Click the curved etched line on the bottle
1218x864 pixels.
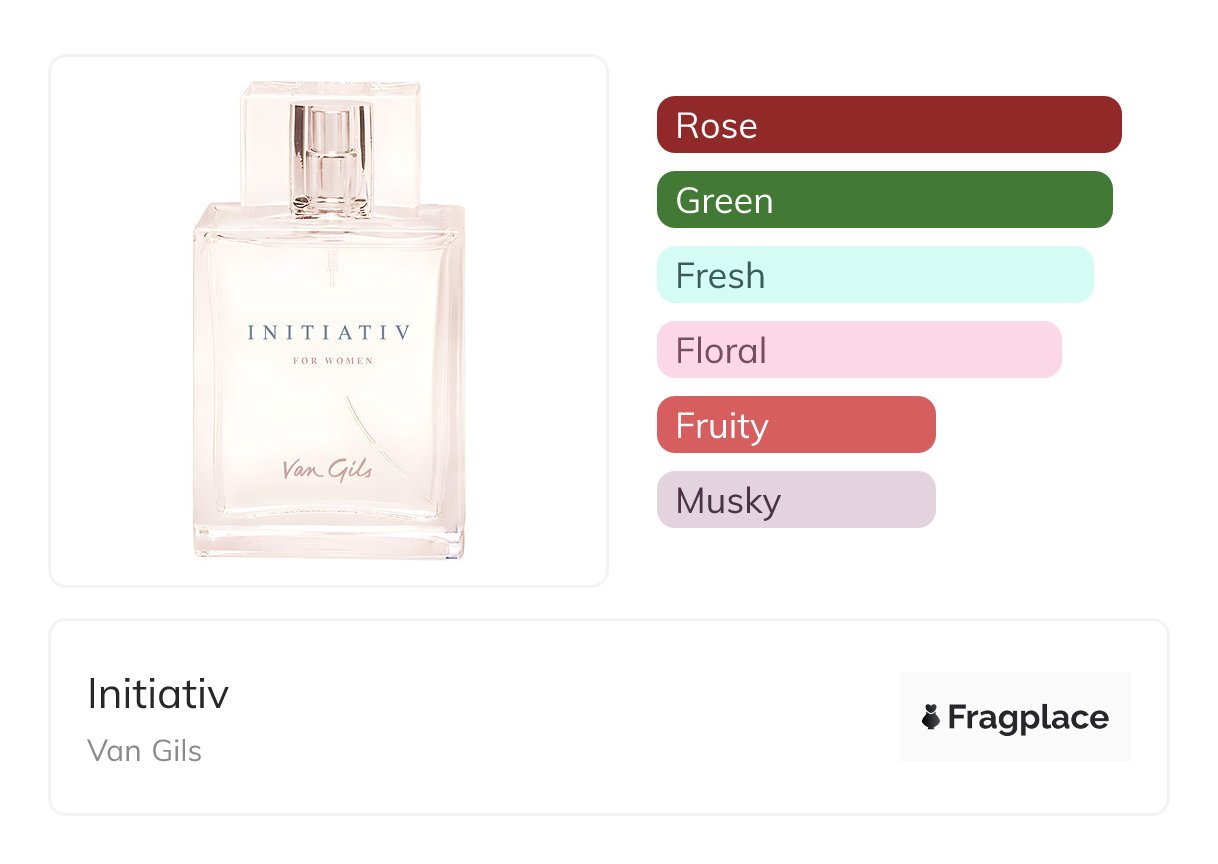pos(372,430)
